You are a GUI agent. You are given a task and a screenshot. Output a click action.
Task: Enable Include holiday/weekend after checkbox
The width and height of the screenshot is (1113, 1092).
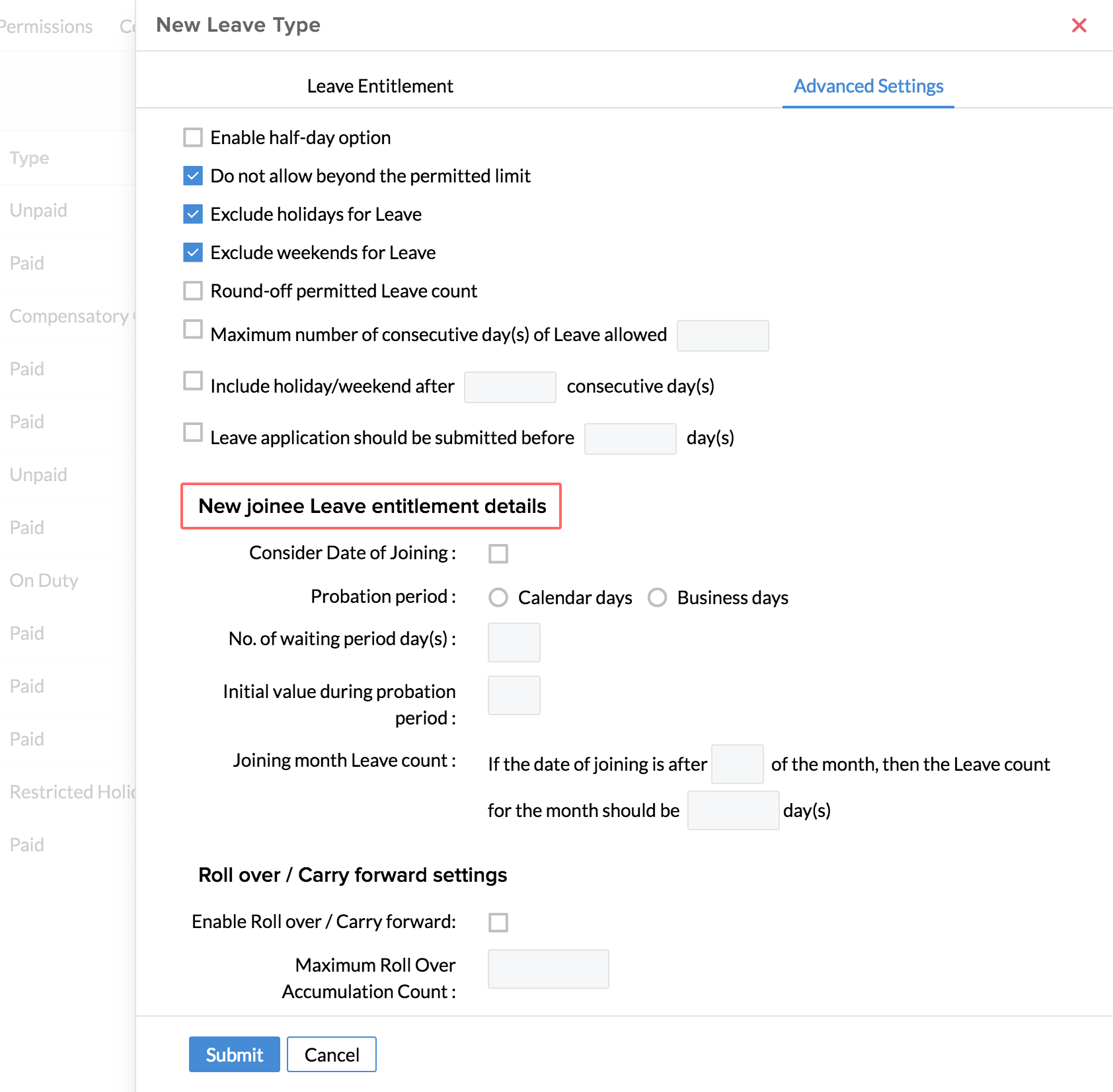[x=193, y=381]
